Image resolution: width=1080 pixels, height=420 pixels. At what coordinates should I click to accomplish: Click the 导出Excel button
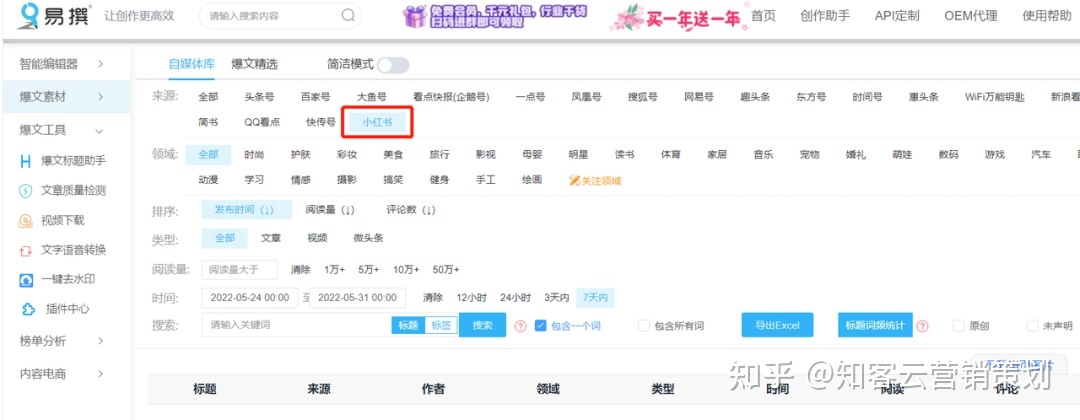click(777, 325)
